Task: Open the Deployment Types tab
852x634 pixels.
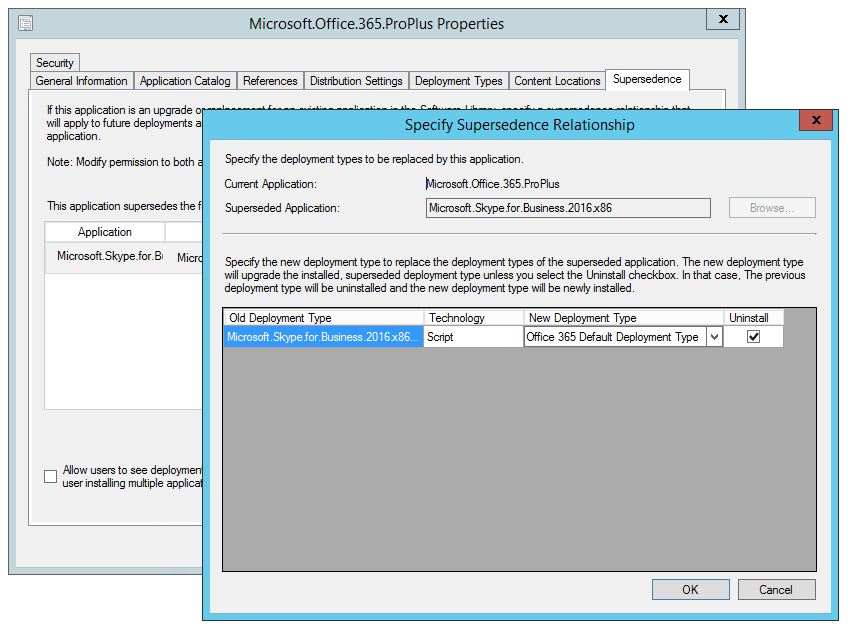Action: coord(459,81)
